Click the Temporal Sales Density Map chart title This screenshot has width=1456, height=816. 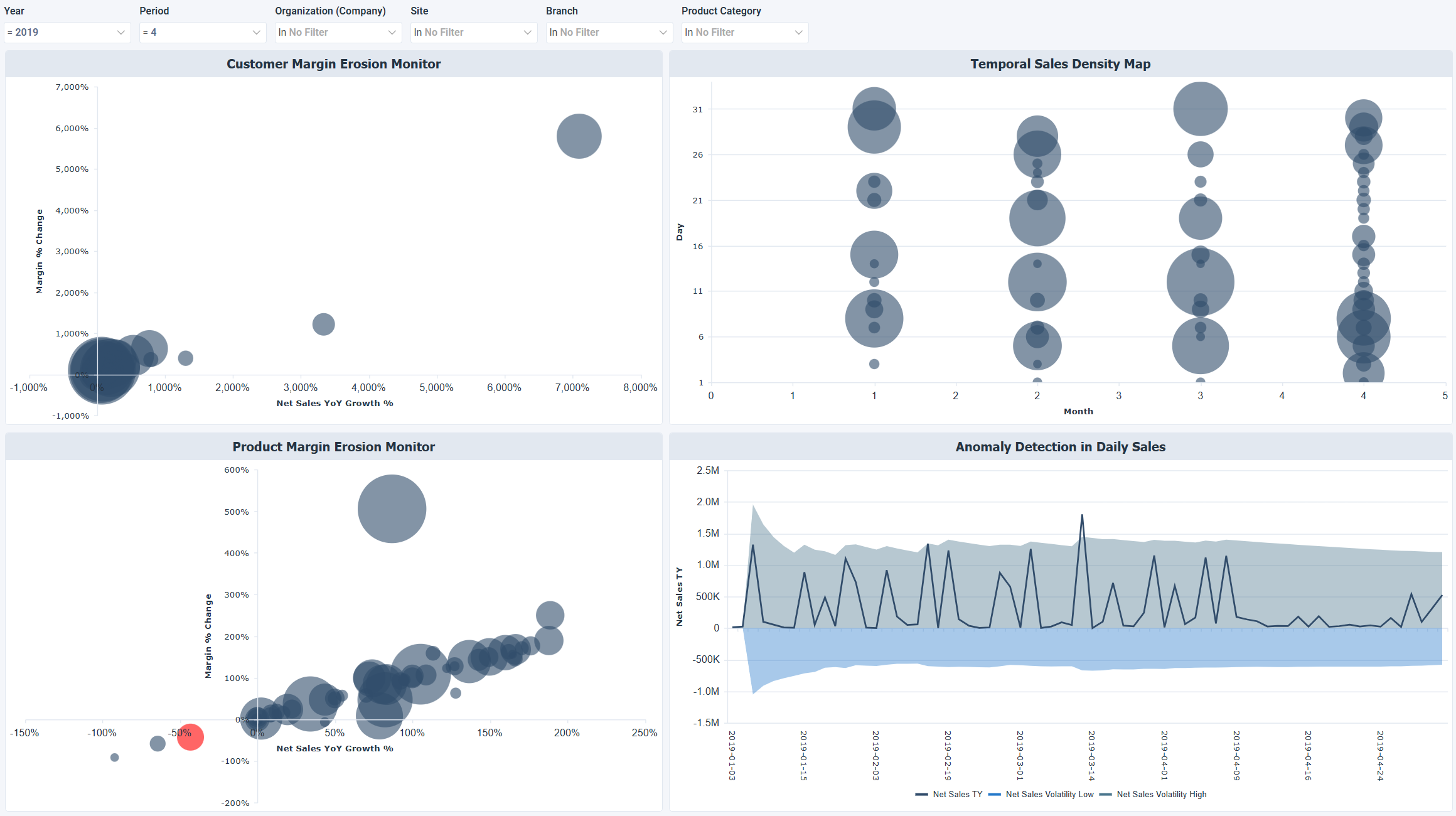pos(1060,63)
